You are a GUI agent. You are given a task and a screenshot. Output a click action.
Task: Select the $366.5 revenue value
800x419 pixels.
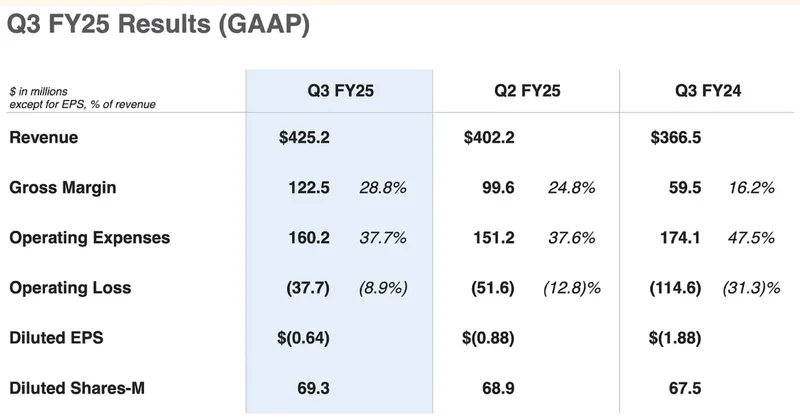point(674,138)
